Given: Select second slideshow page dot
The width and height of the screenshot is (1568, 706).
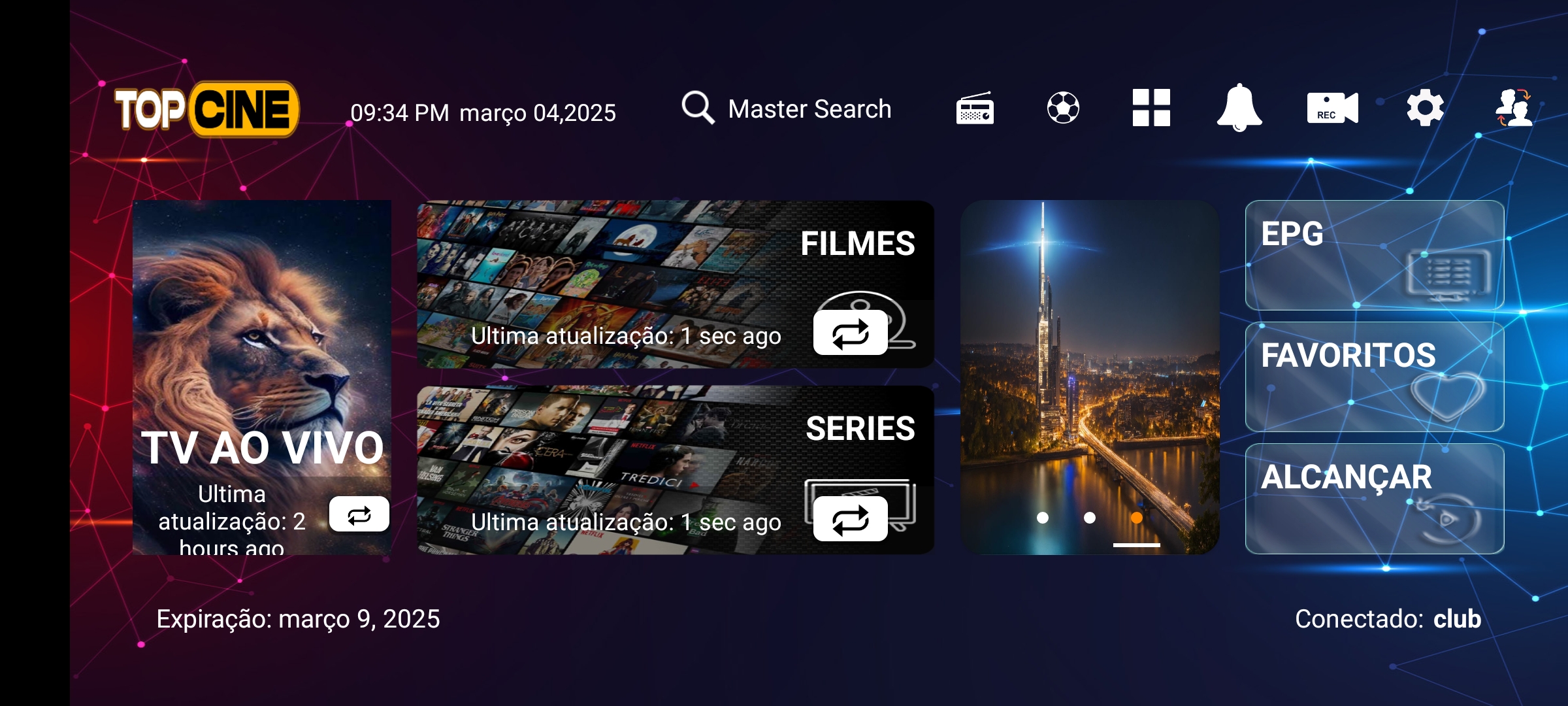Looking at the screenshot, I should tap(1090, 518).
